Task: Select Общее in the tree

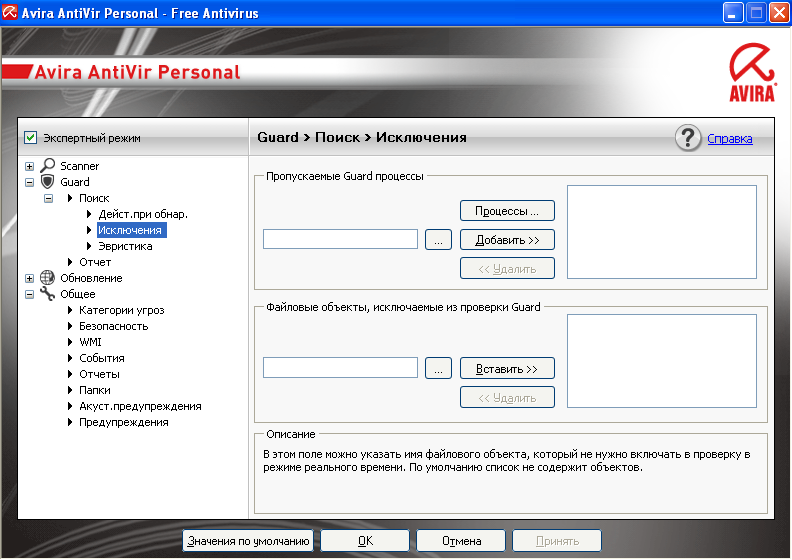Action: [x=78, y=294]
